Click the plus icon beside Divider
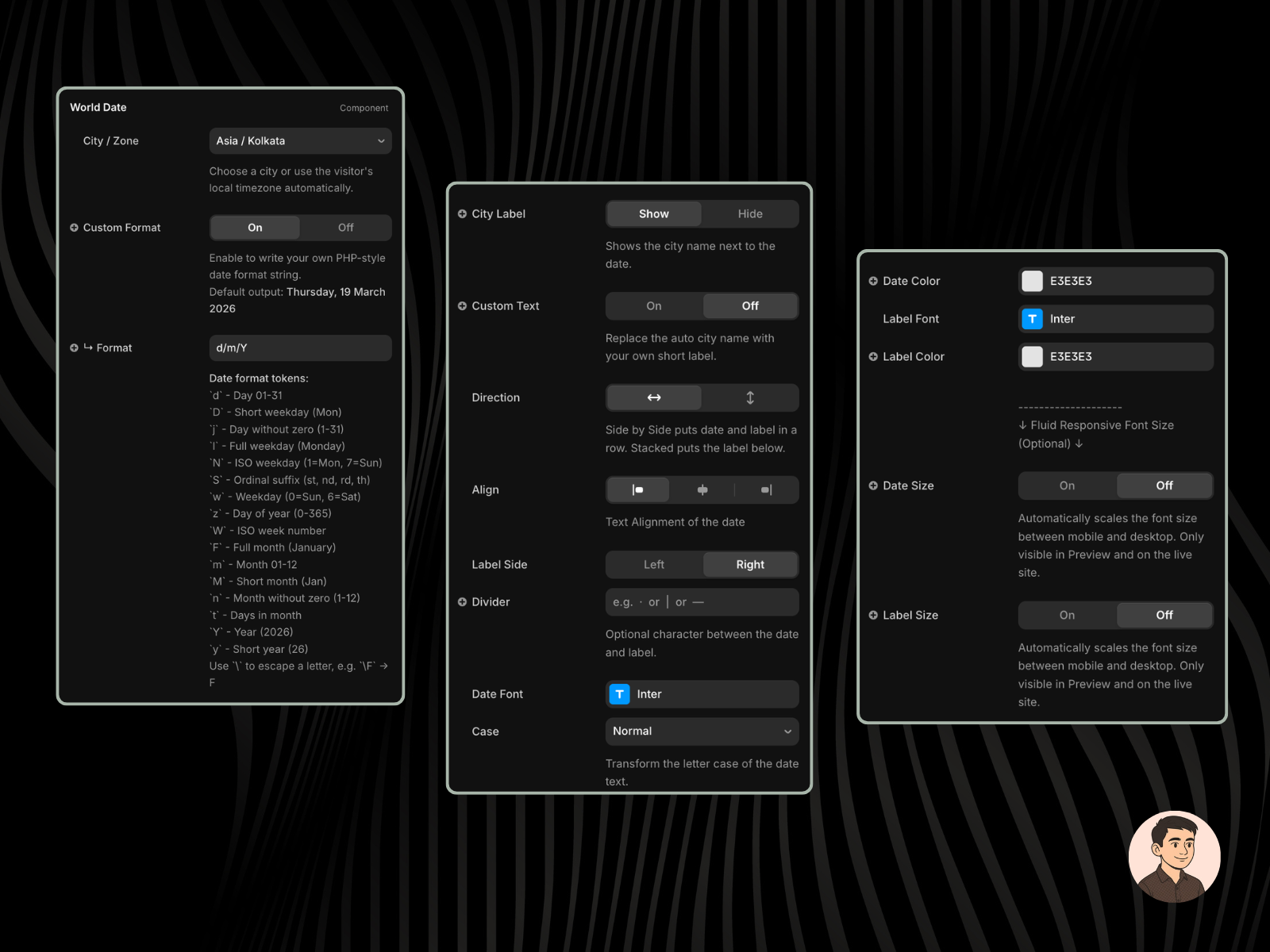Image resolution: width=1270 pixels, height=952 pixels. [x=462, y=602]
